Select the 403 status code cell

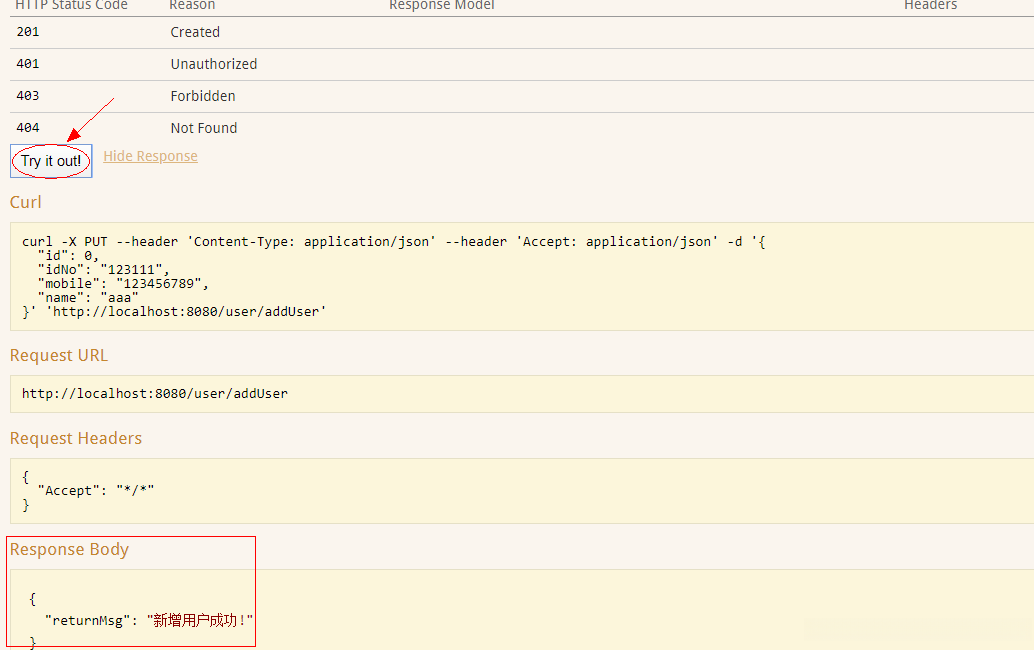pyautogui.click(x=28, y=96)
